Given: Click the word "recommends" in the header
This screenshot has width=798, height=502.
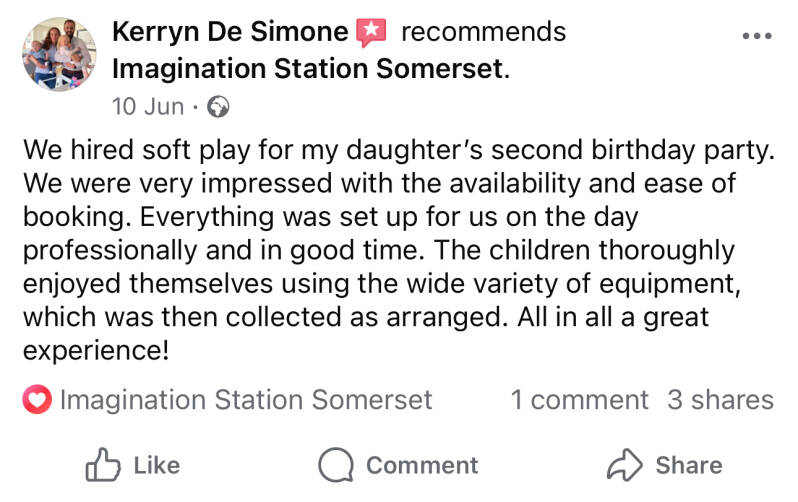Looking at the screenshot, I should point(483,32).
